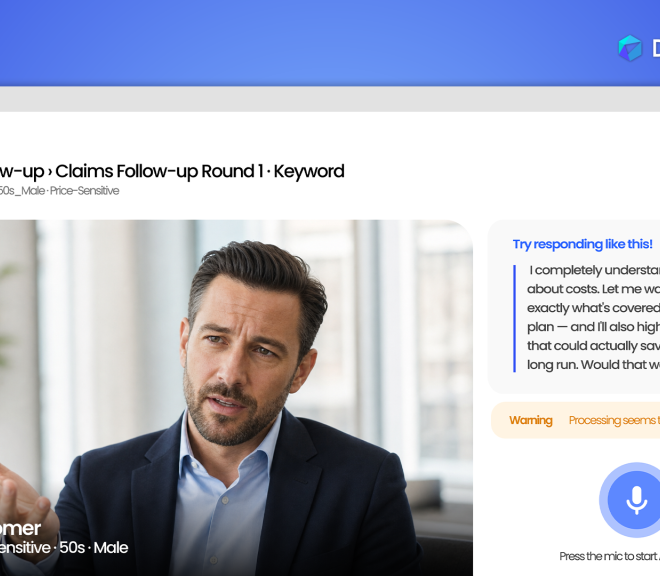
Task: Click the '50s · Male' caption on the video
Action: click(93, 548)
